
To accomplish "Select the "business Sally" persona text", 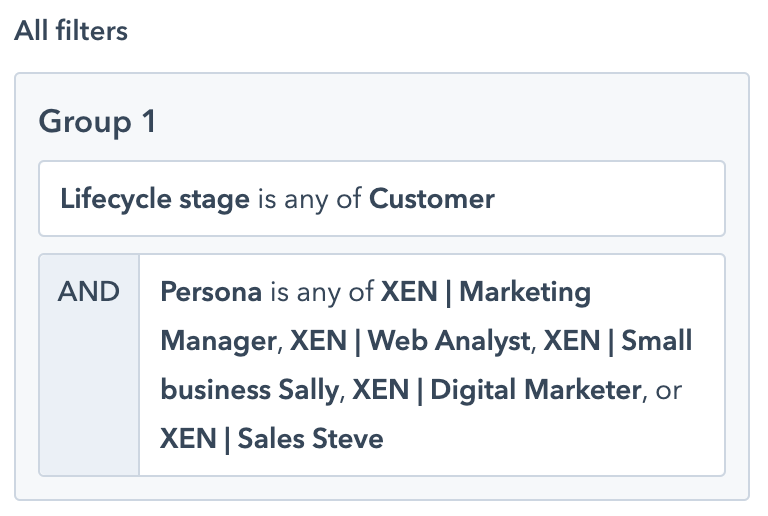I will (248, 390).
